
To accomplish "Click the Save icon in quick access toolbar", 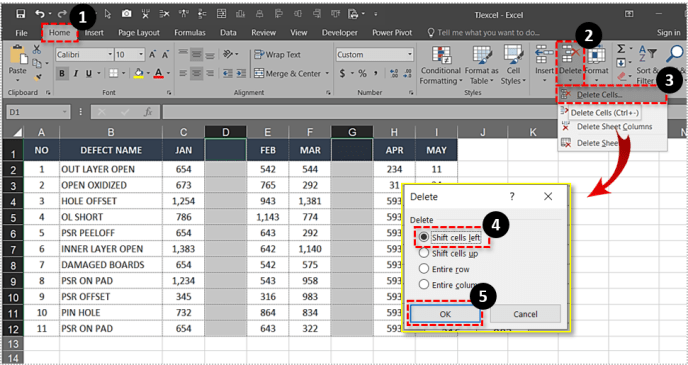I will click(x=20, y=14).
